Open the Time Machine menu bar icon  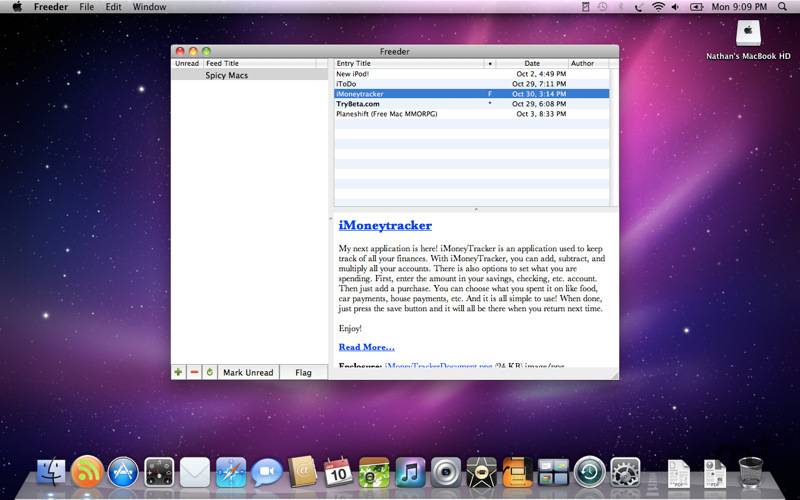(x=603, y=7)
